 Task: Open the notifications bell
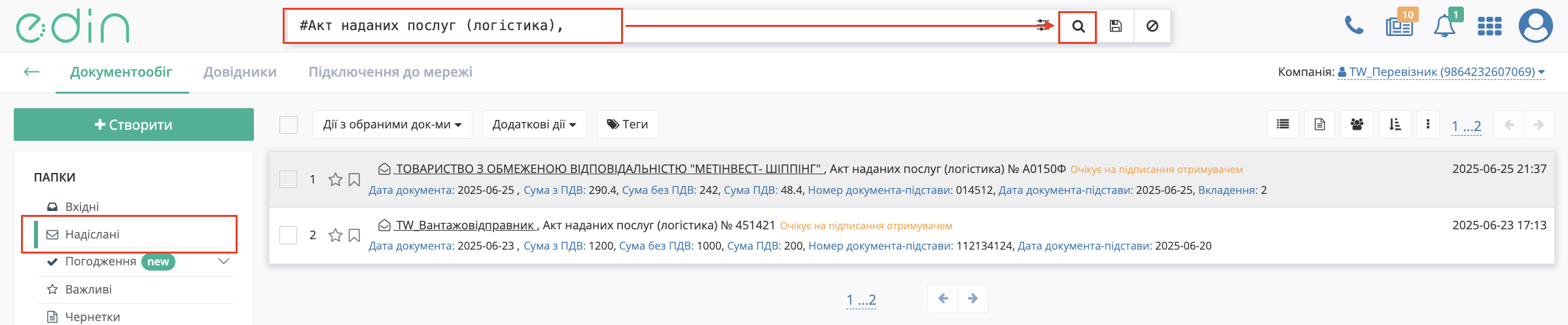click(x=1444, y=26)
